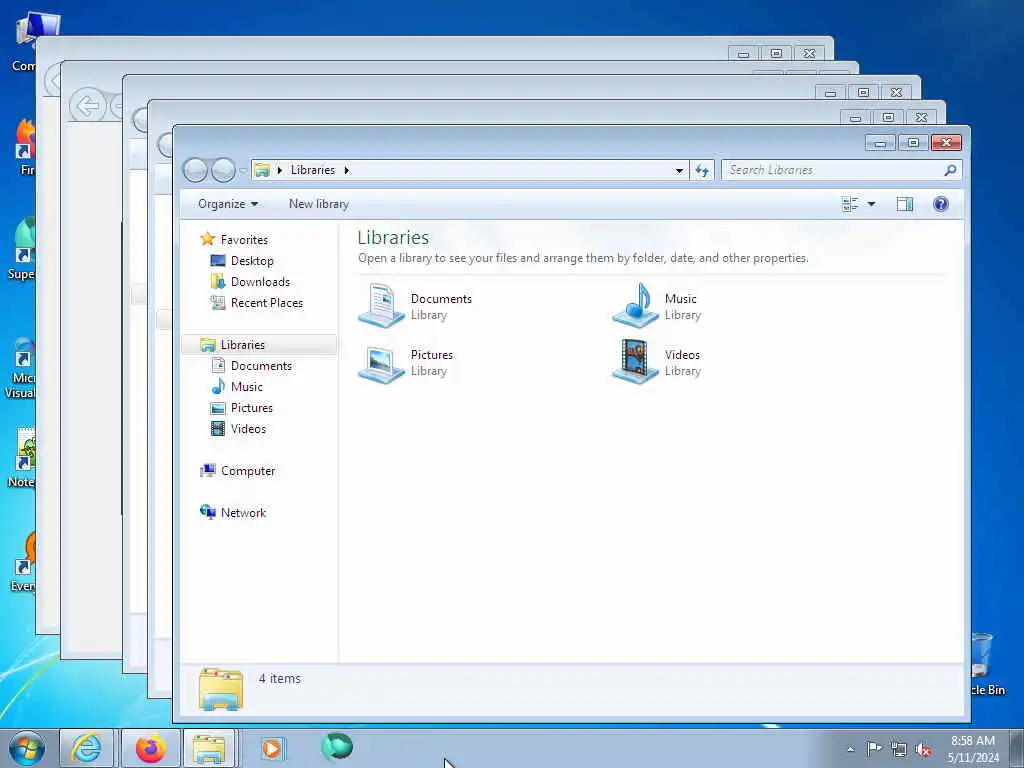The image size is (1024, 768).
Task: Click Windows Explorer taskbar button
Action: [x=209, y=748]
